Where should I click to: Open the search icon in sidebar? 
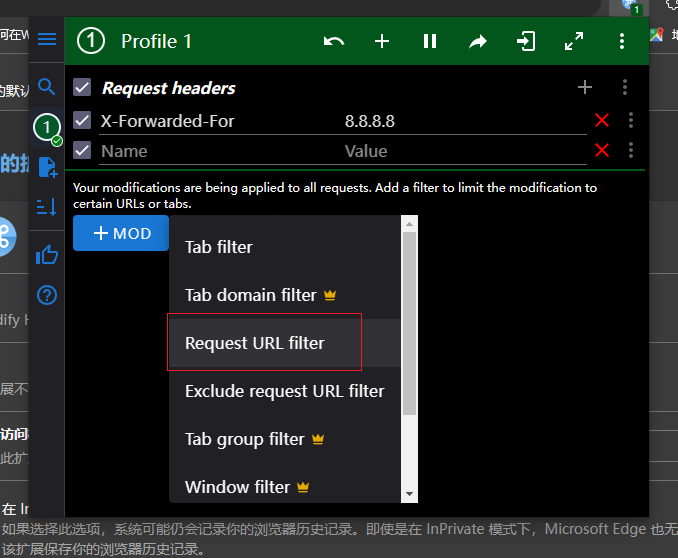pos(47,87)
